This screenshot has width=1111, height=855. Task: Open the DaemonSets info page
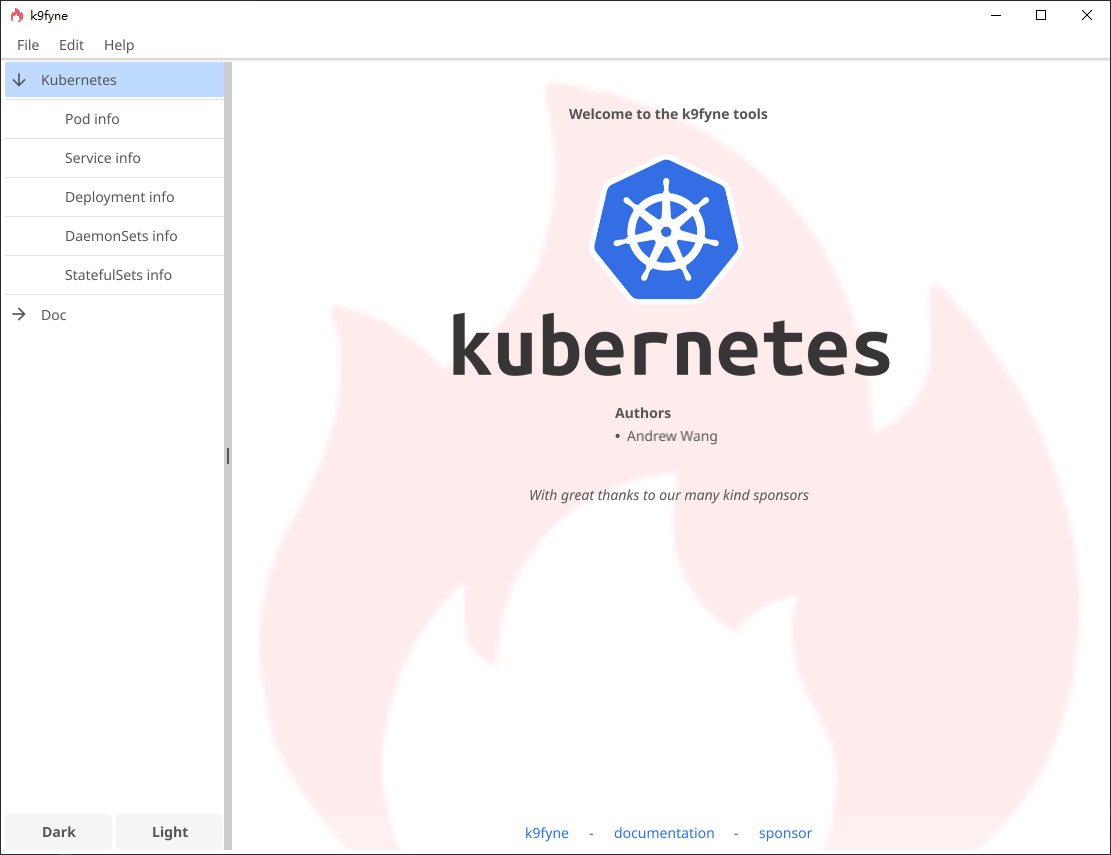pyautogui.click(x=114, y=236)
